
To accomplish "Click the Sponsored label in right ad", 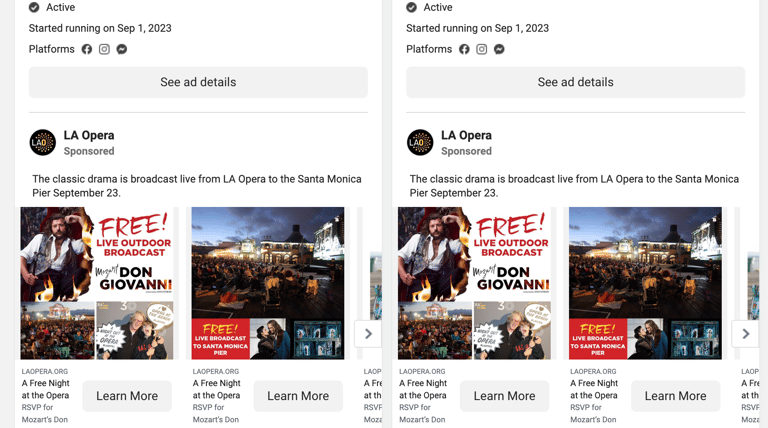I will 466,151.
